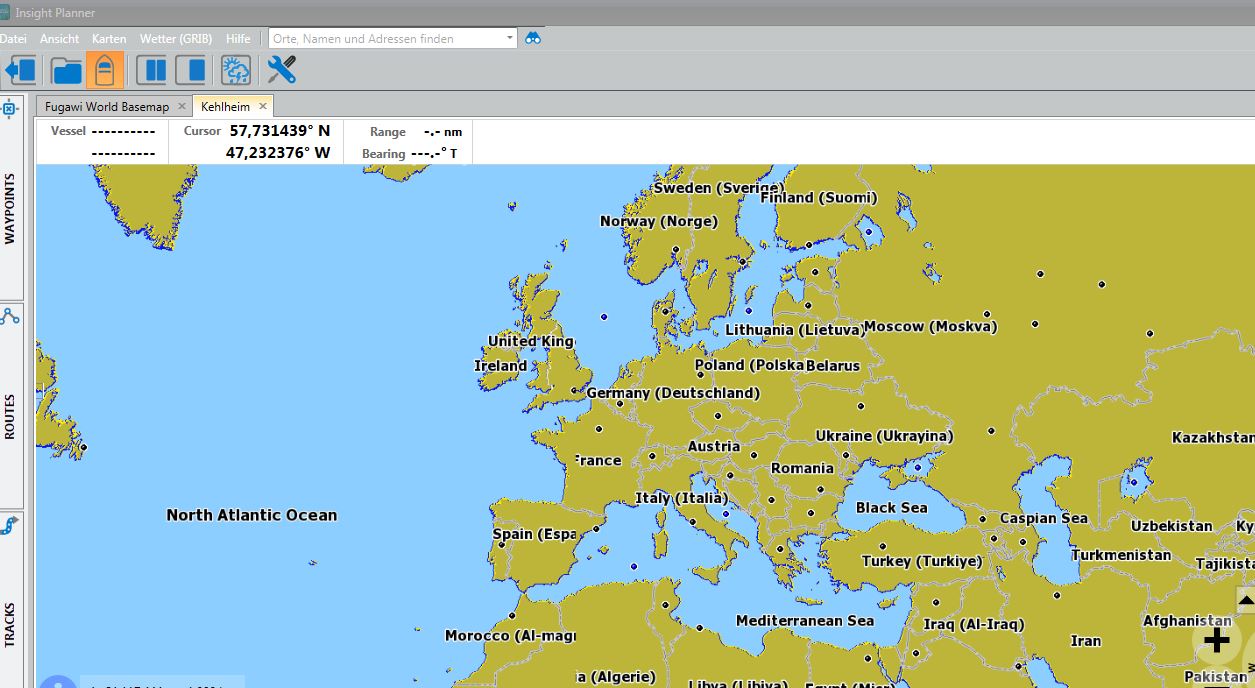Click the up-arrow control on map edge
Viewport: 1255px width, 688px height.
tap(1245, 599)
